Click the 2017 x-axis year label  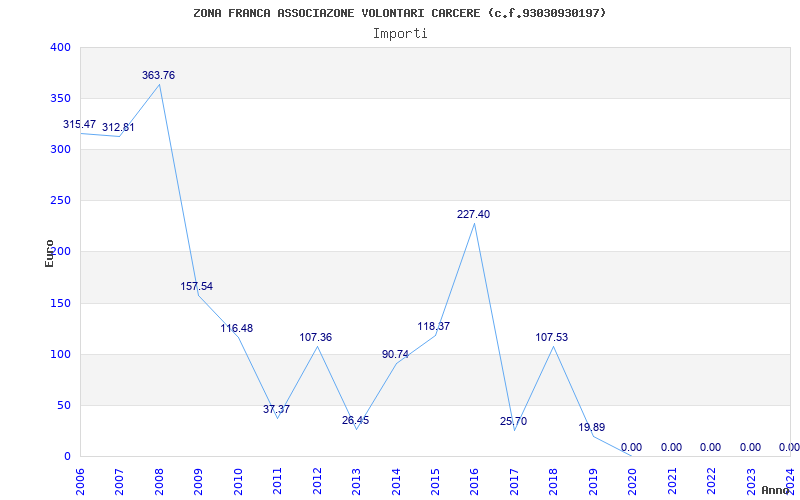tap(514, 481)
